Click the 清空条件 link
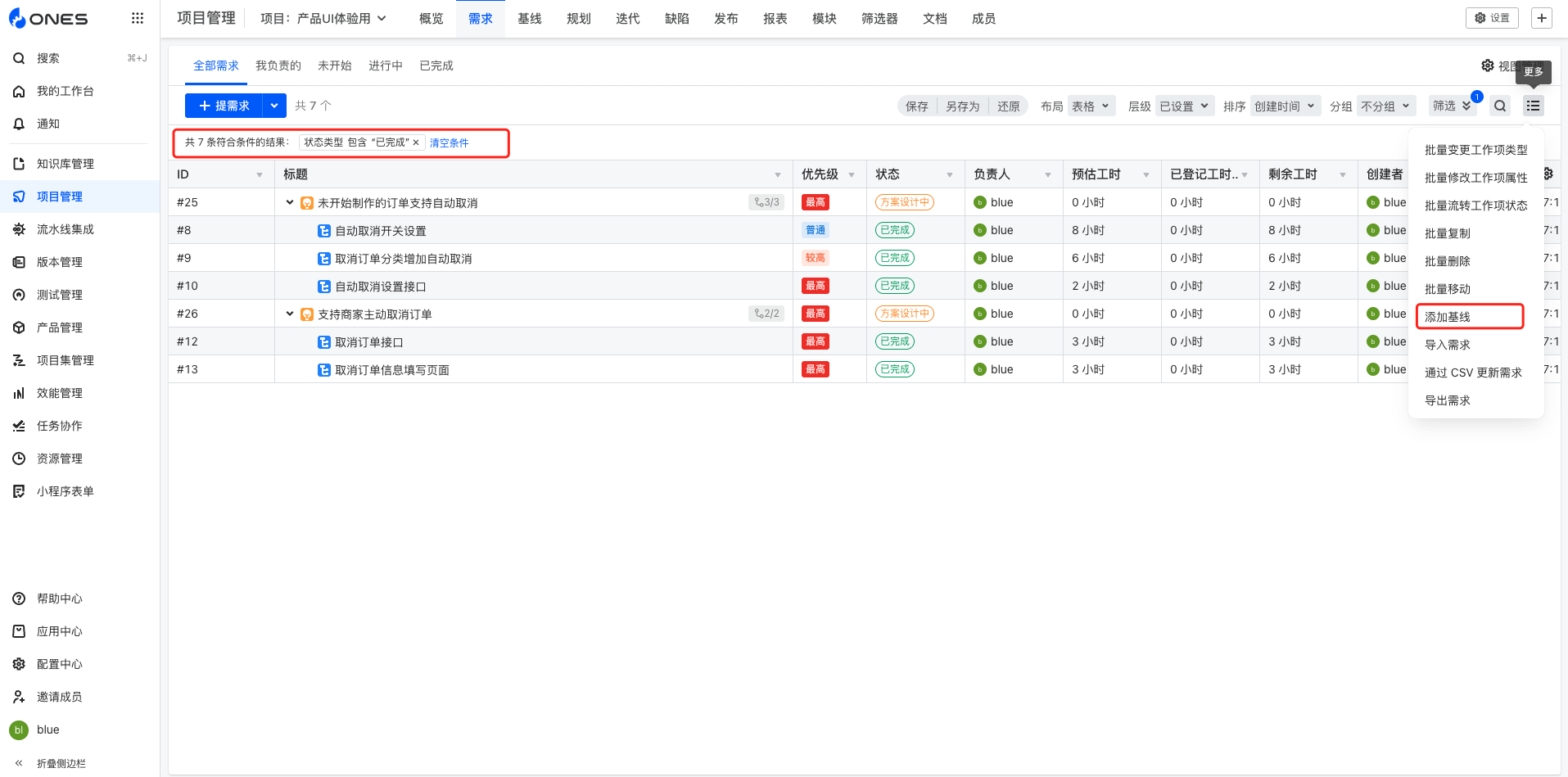 tap(450, 142)
